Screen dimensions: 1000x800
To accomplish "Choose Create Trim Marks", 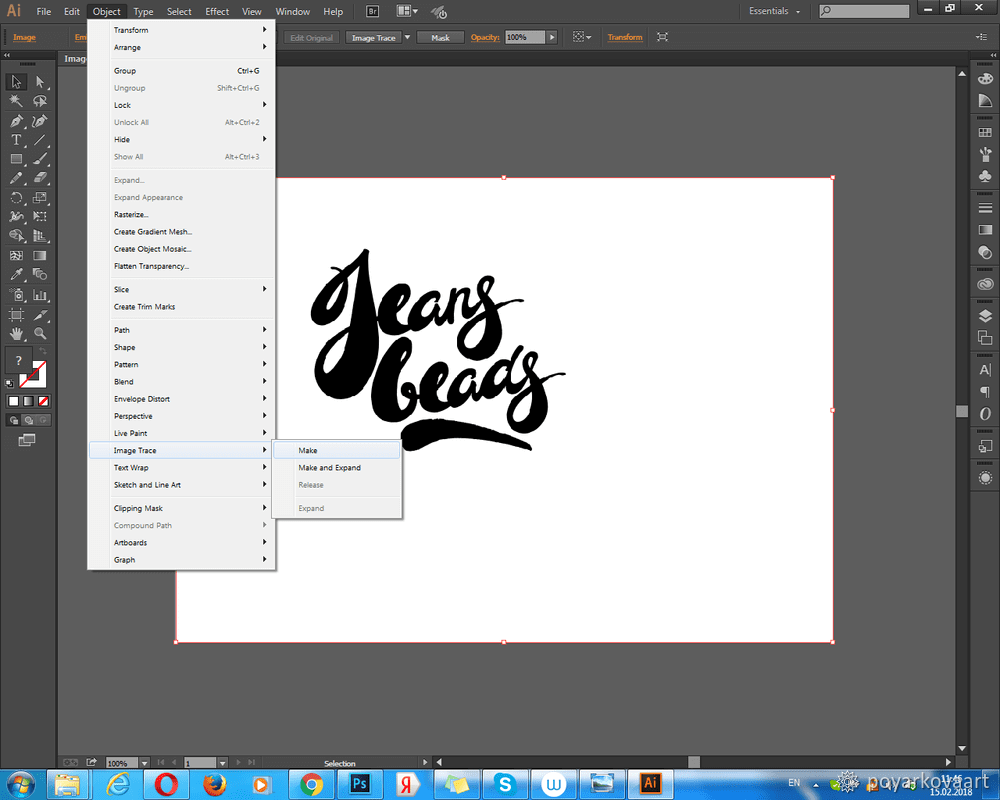I will pos(182,307).
